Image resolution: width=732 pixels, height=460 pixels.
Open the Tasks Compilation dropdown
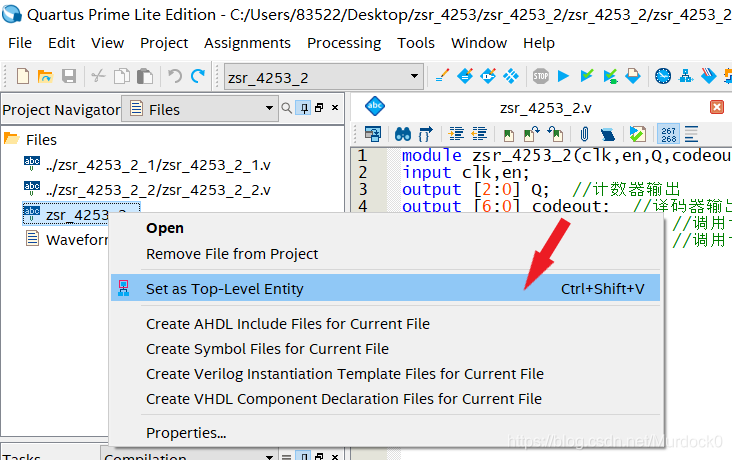click(x=189, y=455)
